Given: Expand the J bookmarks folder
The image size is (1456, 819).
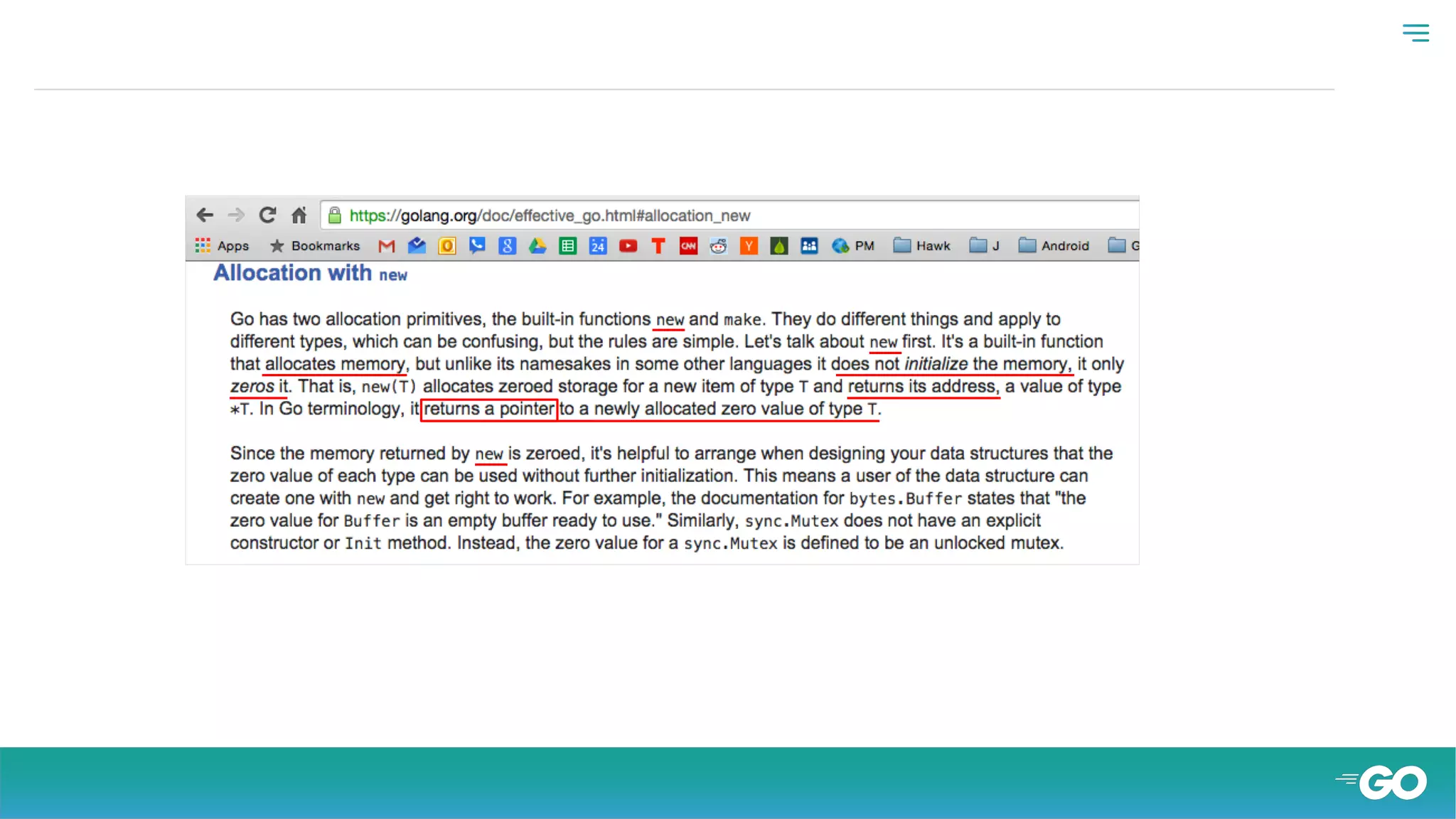Looking at the screenshot, I should coord(985,246).
